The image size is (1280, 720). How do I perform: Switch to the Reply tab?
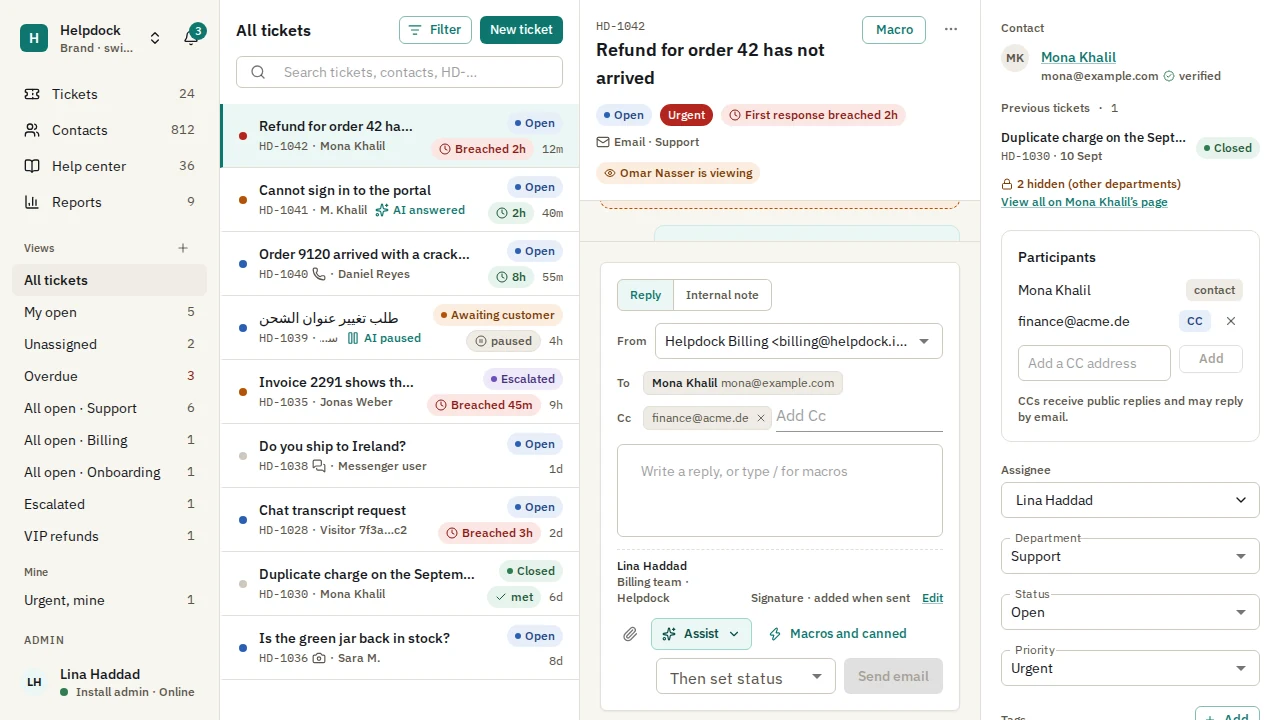point(645,295)
